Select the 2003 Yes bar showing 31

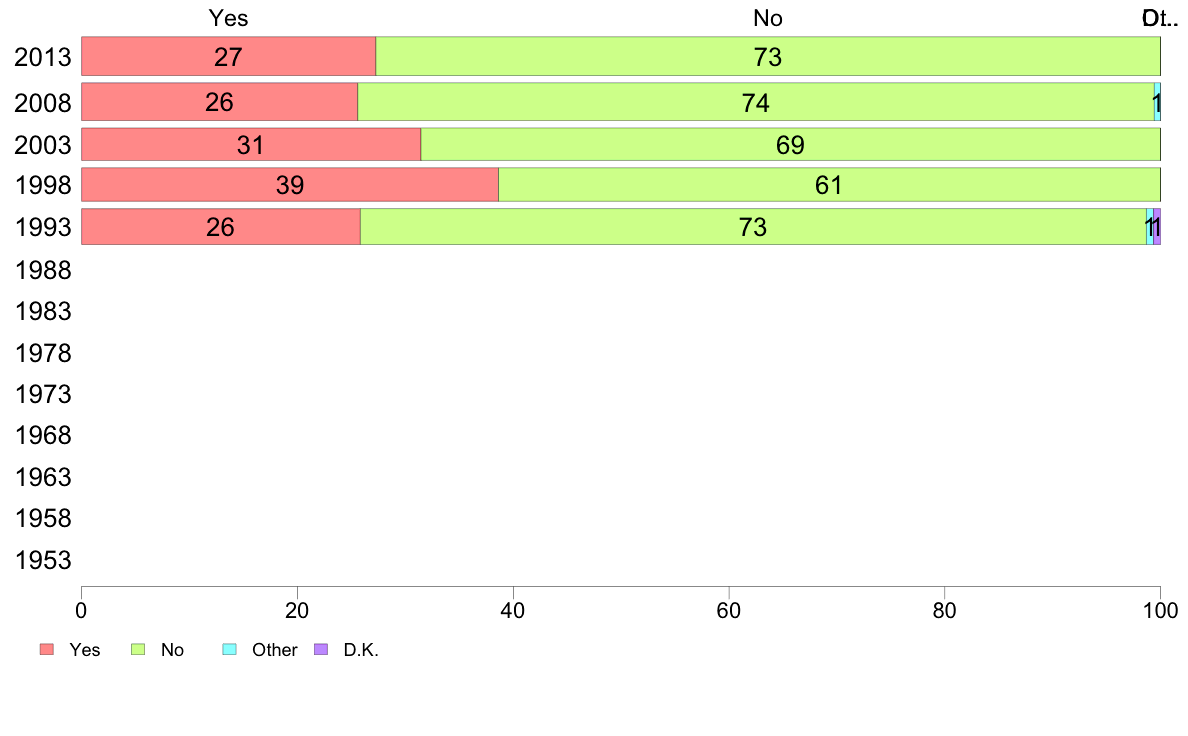coord(250,145)
